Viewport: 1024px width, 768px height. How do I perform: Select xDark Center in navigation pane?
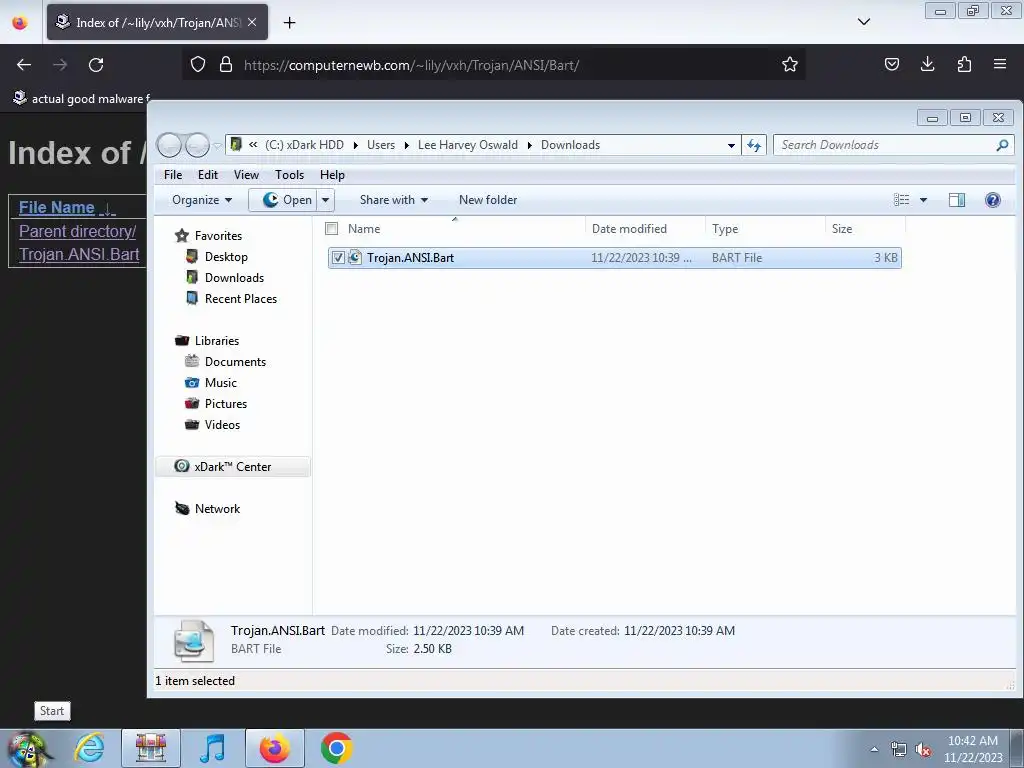232,467
